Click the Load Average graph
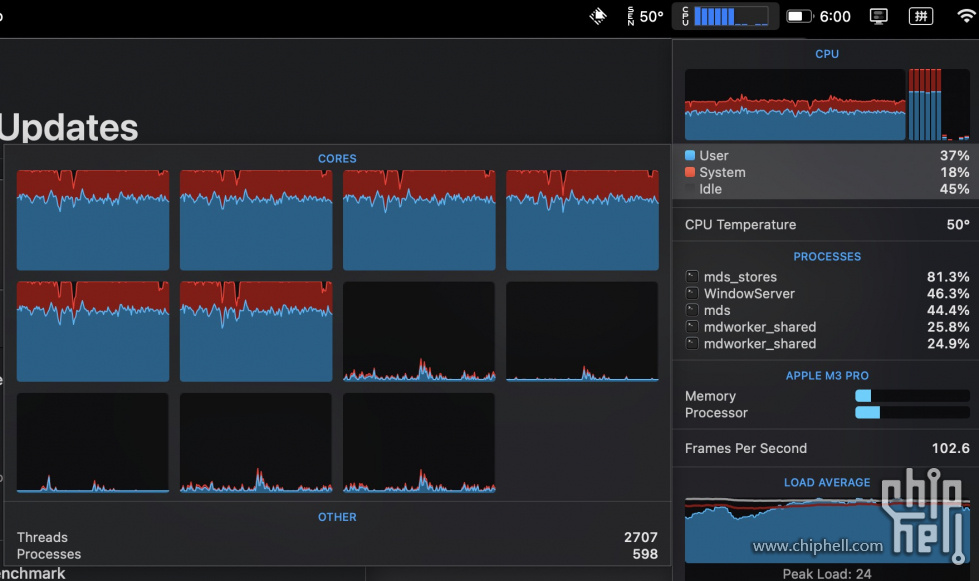This screenshot has height=581, width=979. [x=827, y=530]
